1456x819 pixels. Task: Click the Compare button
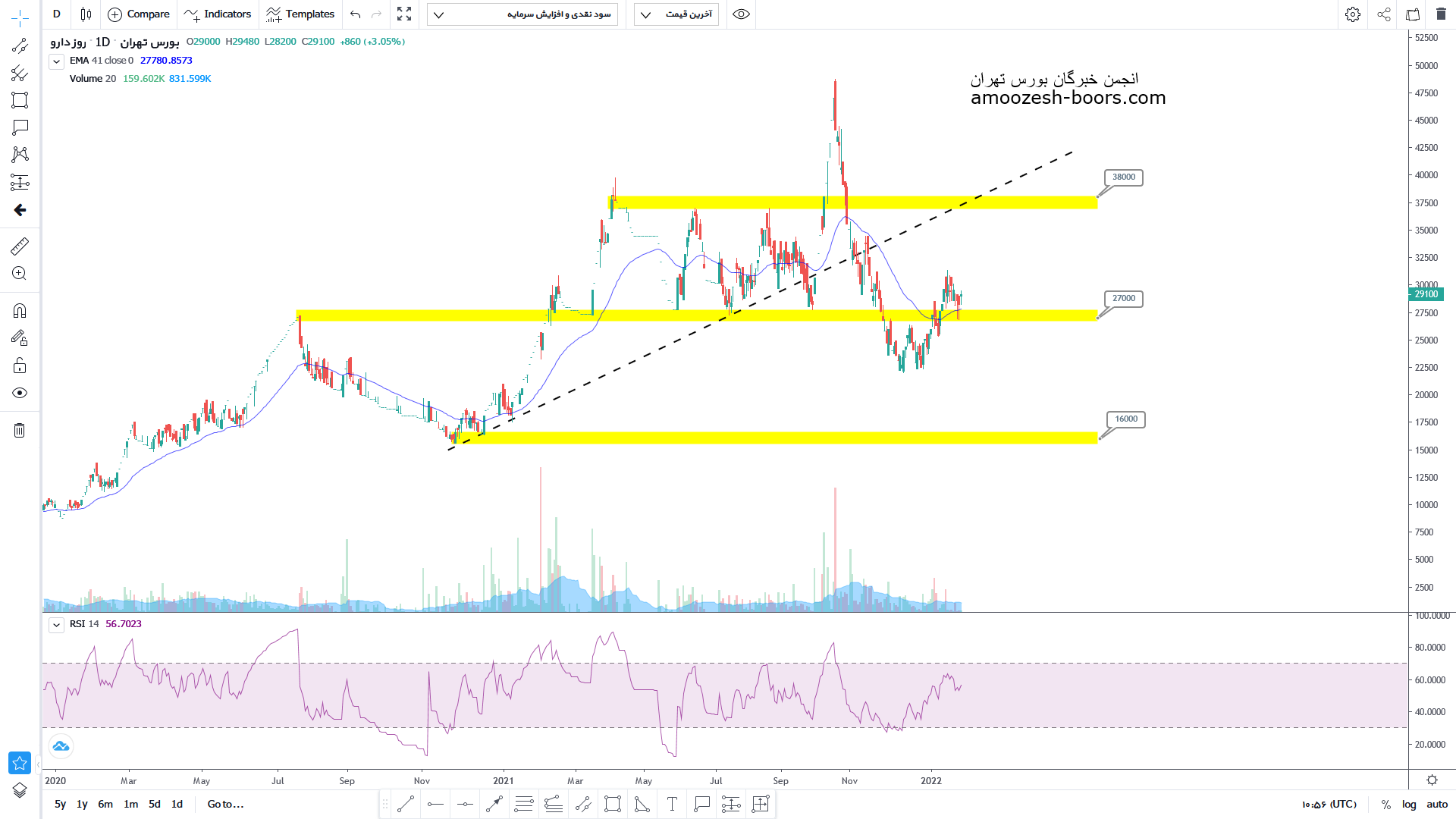click(139, 14)
